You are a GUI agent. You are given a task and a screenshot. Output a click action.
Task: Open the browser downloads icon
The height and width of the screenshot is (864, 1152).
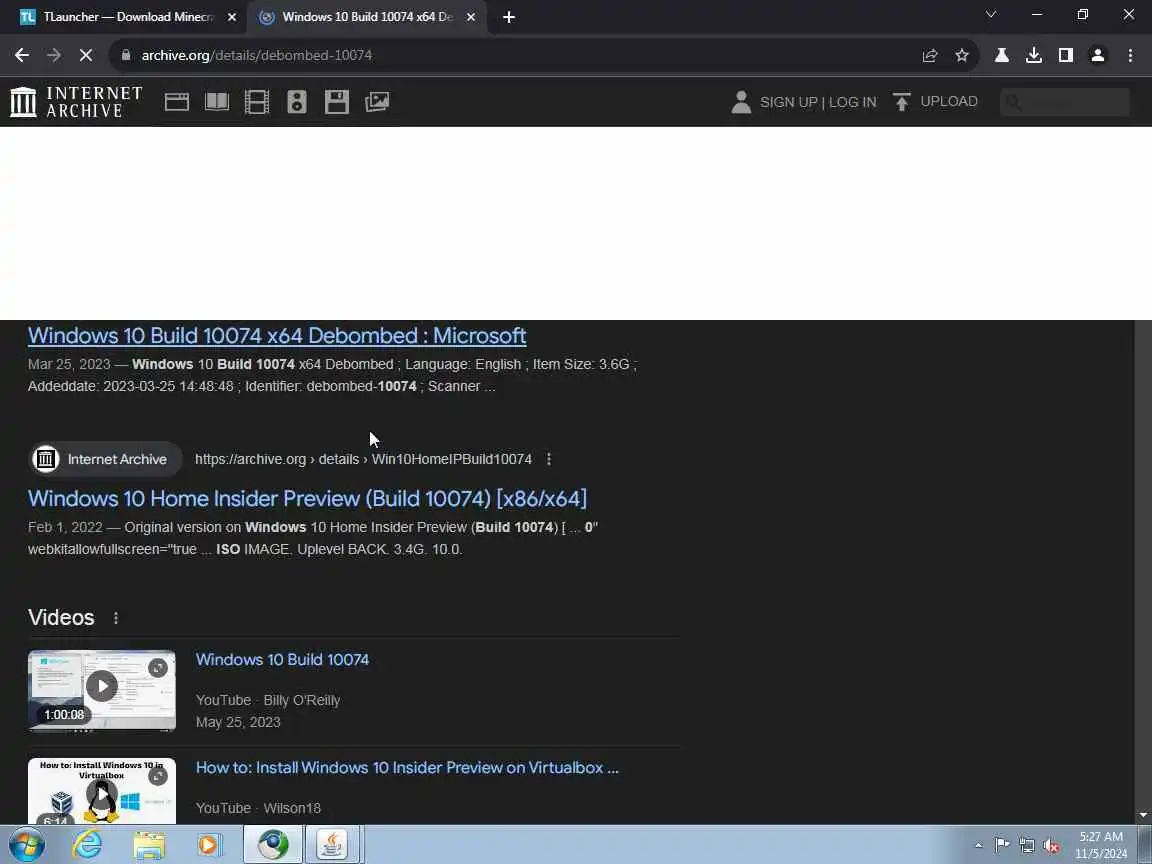coord(1034,55)
